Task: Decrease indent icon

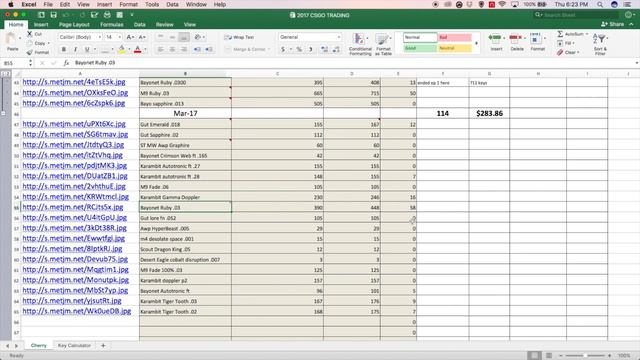Action: tap(197, 49)
